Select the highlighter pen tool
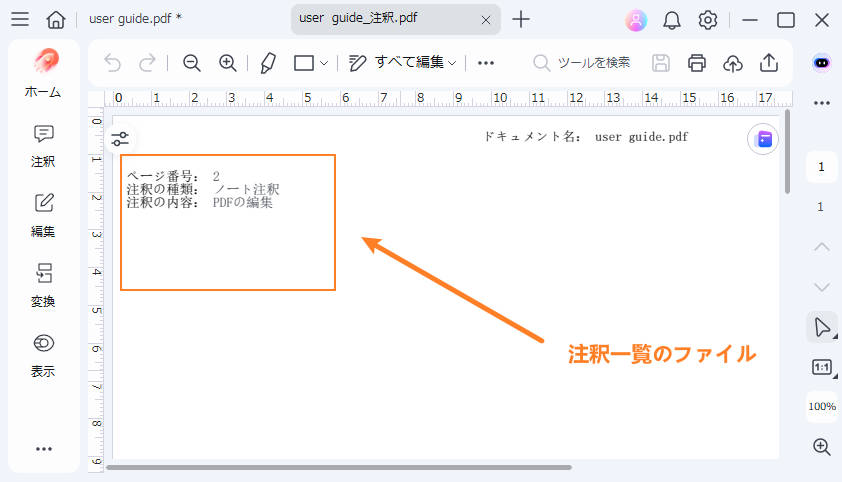 [x=268, y=63]
